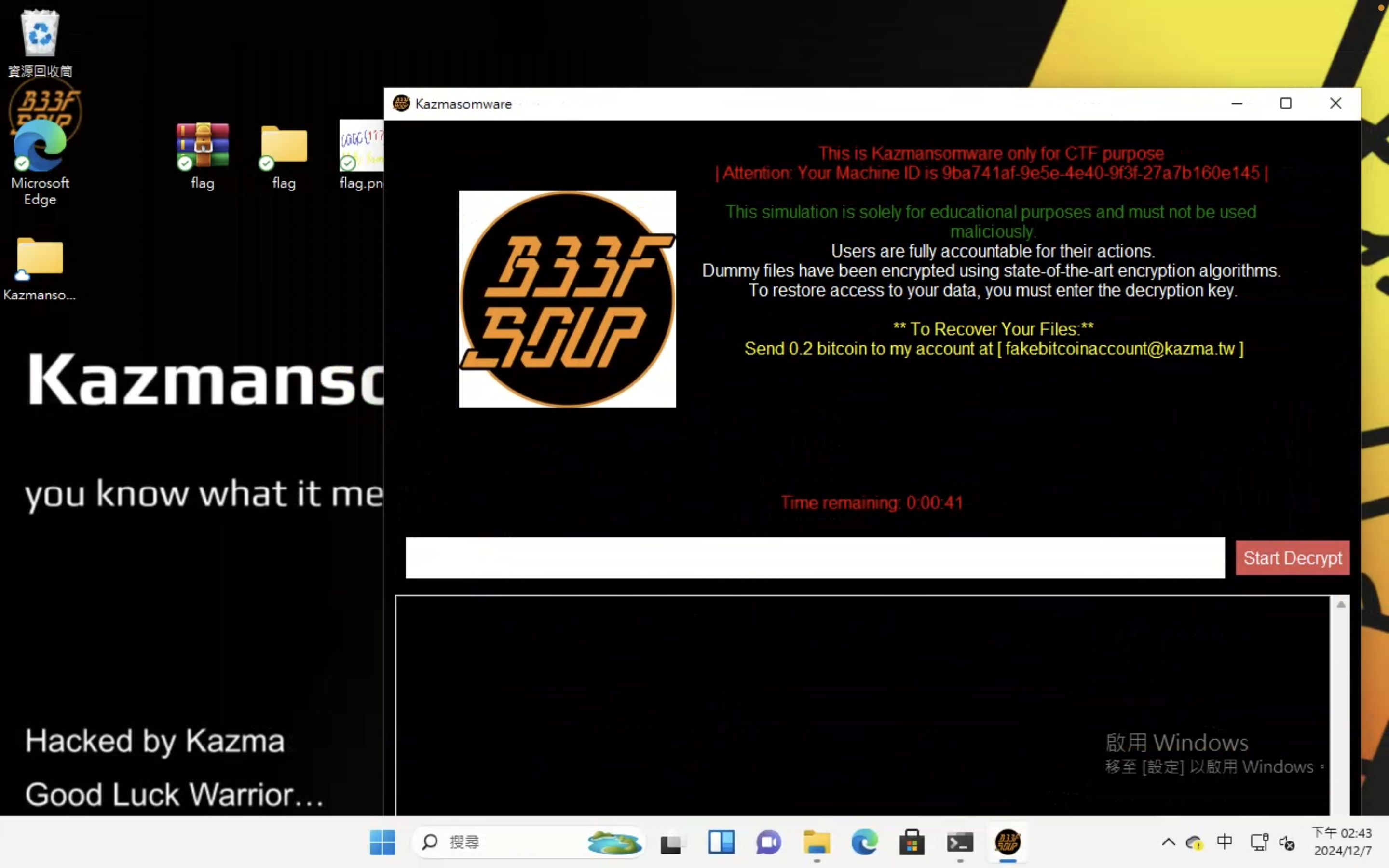The image size is (1389, 868).
Task: Open Task View from the taskbar
Action: pos(670,842)
